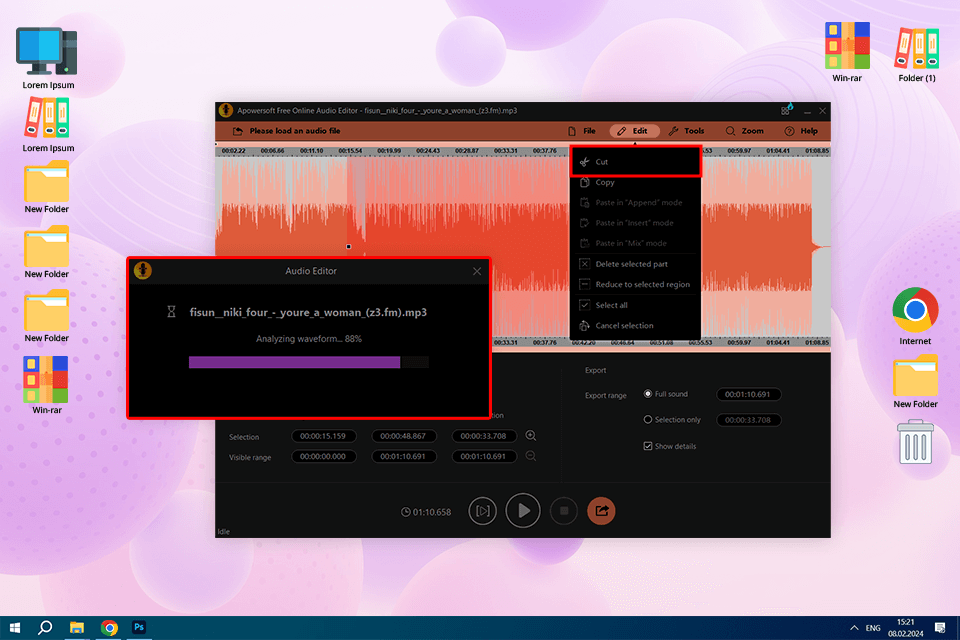The image size is (960, 640).
Task: Click the ENG language indicator
Action: pyautogui.click(x=873, y=628)
